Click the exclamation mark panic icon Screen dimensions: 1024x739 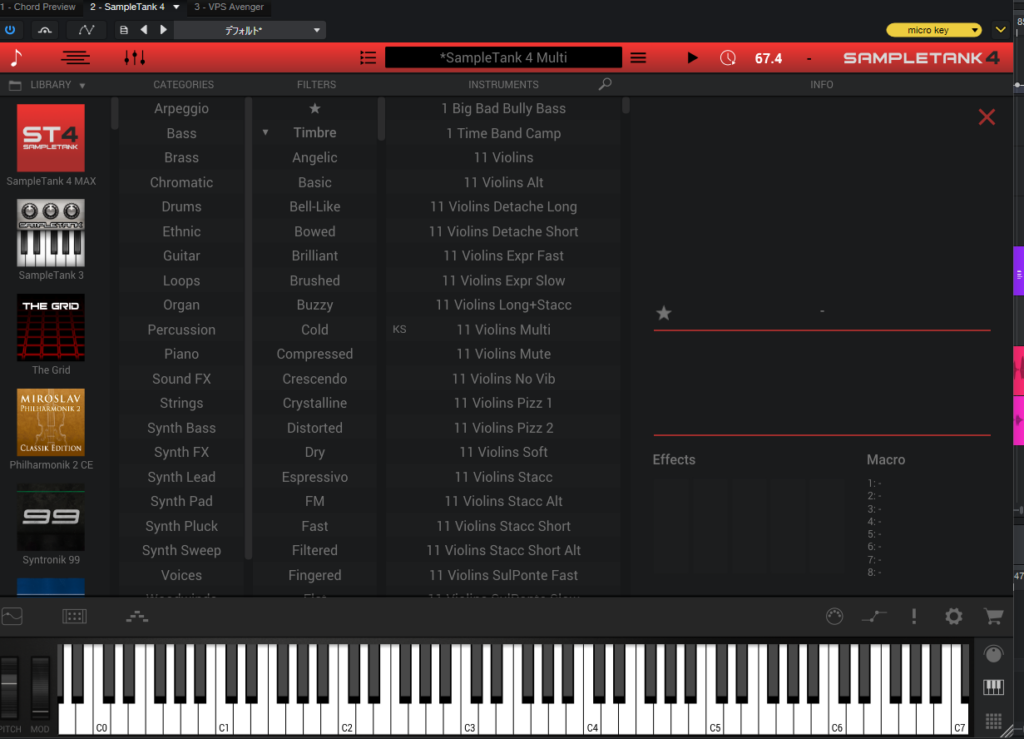pos(913,617)
